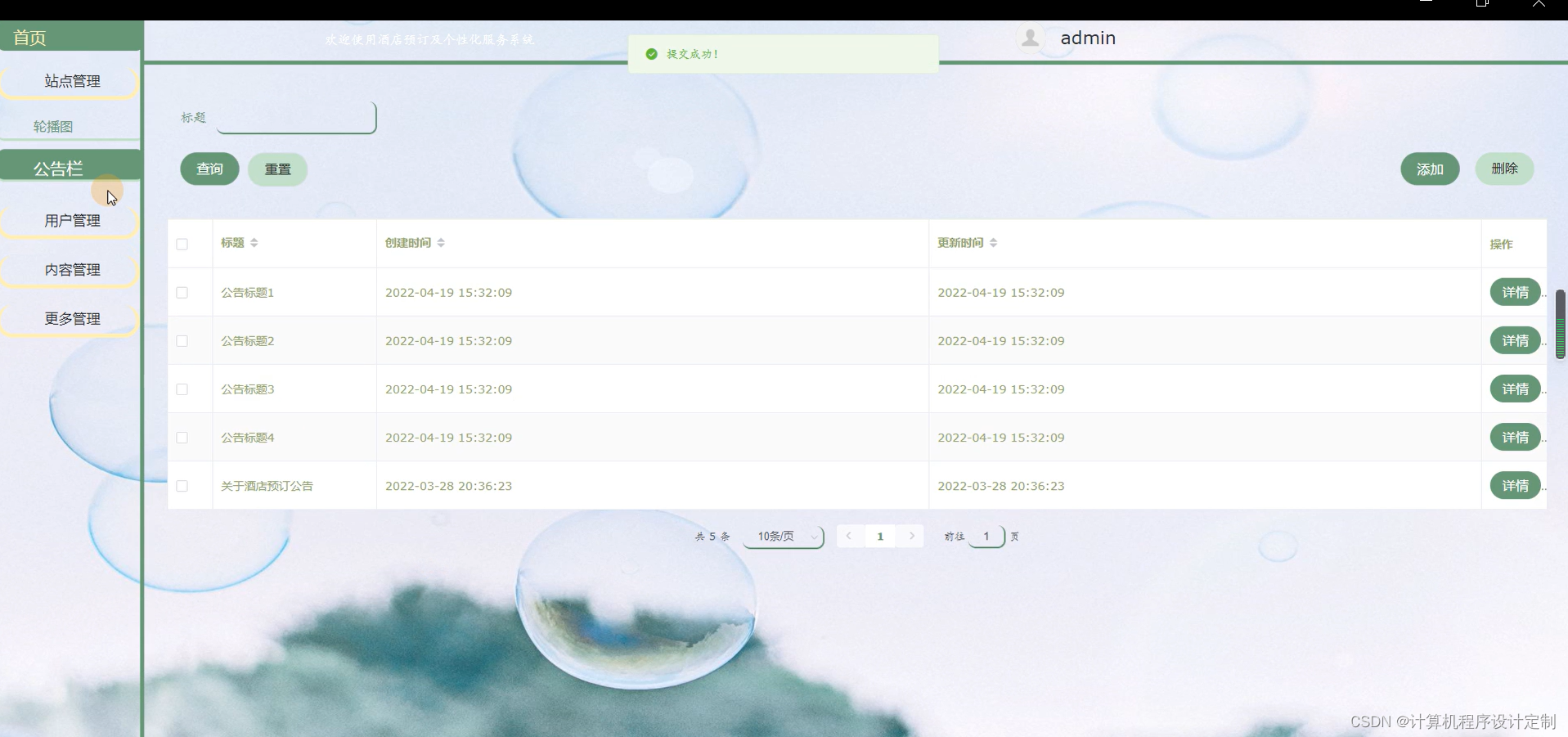
Task: Click the admin username text
Action: pos(1088,38)
